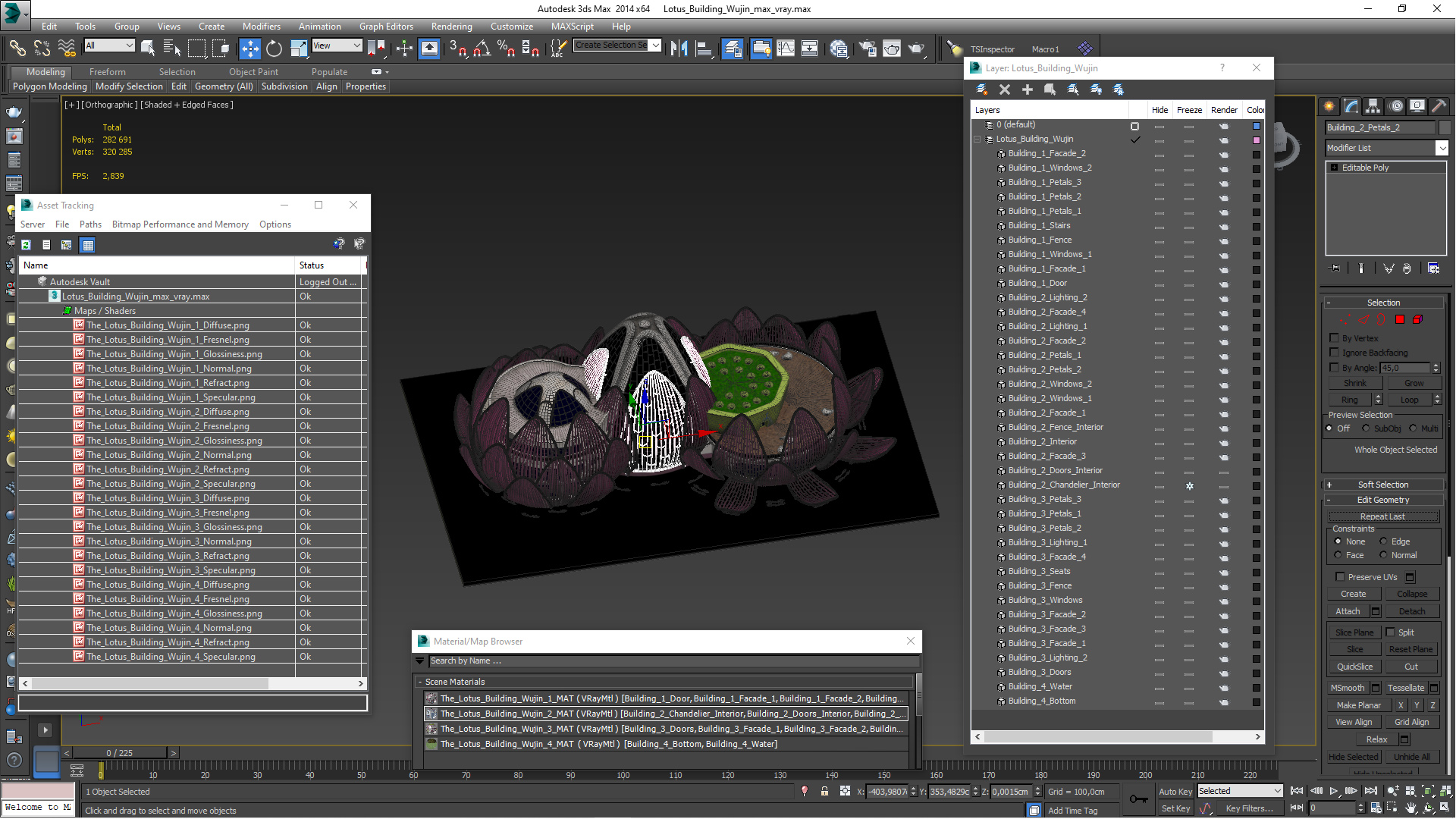Pin the modifier stack
The height and width of the screenshot is (819, 1456).
(1335, 268)
